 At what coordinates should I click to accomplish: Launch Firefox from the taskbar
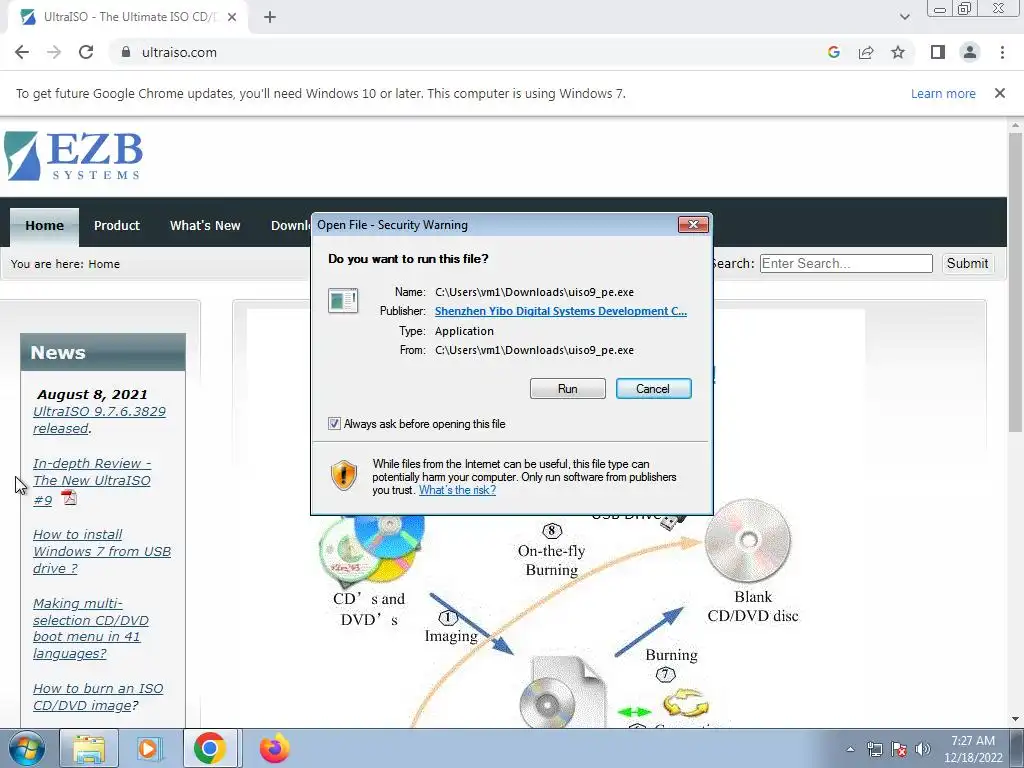(x=274, y=749)
